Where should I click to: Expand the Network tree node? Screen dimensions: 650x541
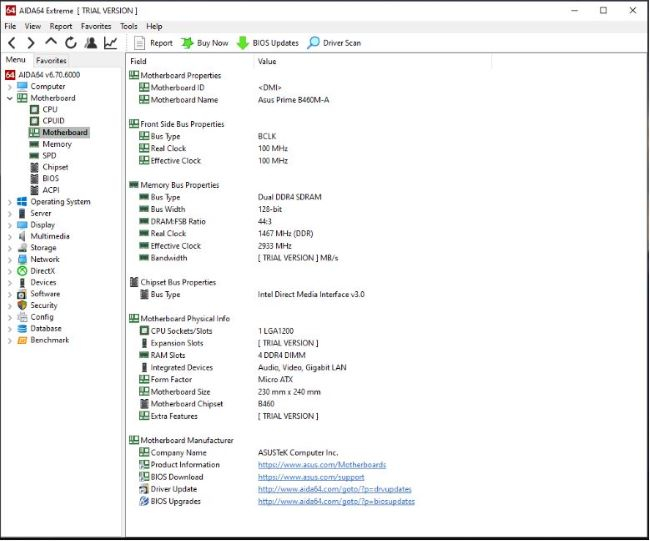tap(10, 260)
